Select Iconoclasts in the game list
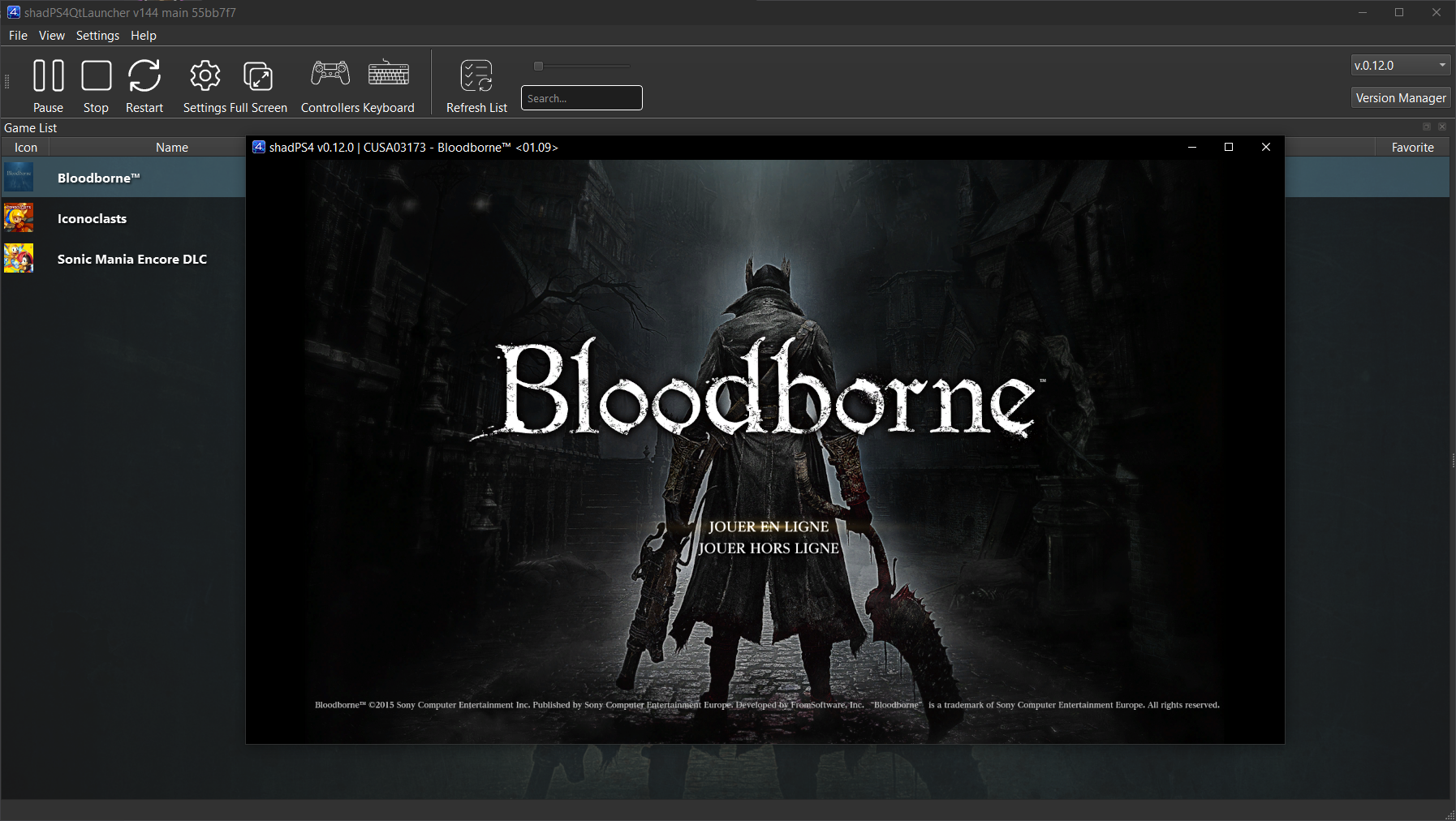1456x821 pixels. pyautogui.click(x=92, y=218)
